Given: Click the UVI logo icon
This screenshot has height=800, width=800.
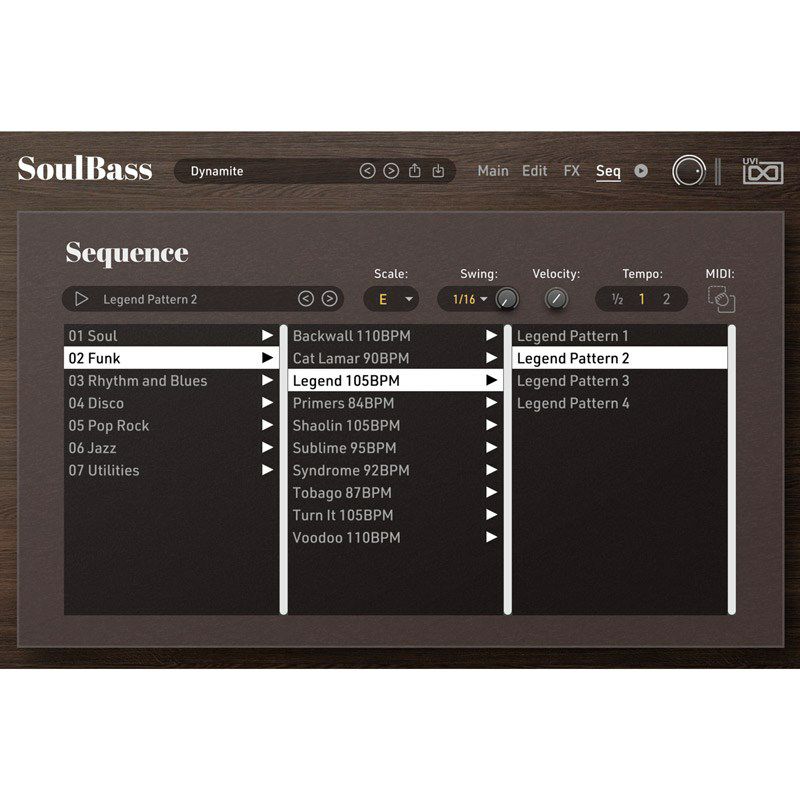Looking at the screenshot, I should coord(763,171).
